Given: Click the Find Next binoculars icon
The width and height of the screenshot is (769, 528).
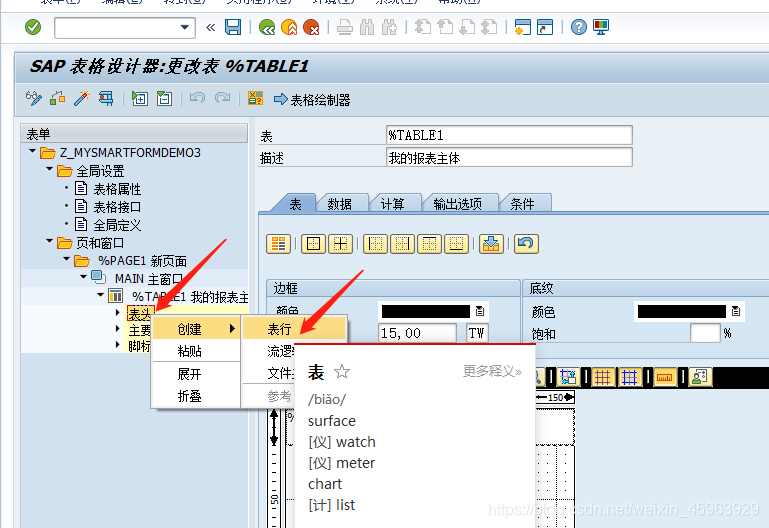Looking at the screenshot, I should point(389,27).
